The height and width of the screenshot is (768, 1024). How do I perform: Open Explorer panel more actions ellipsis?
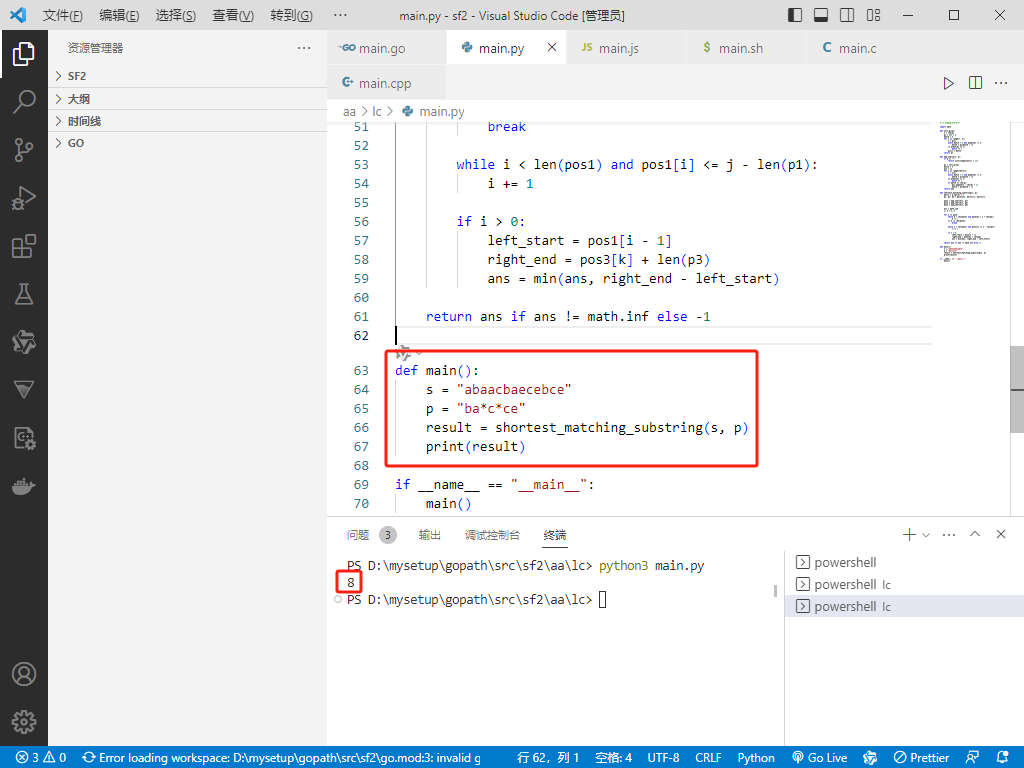click(304, 48)
